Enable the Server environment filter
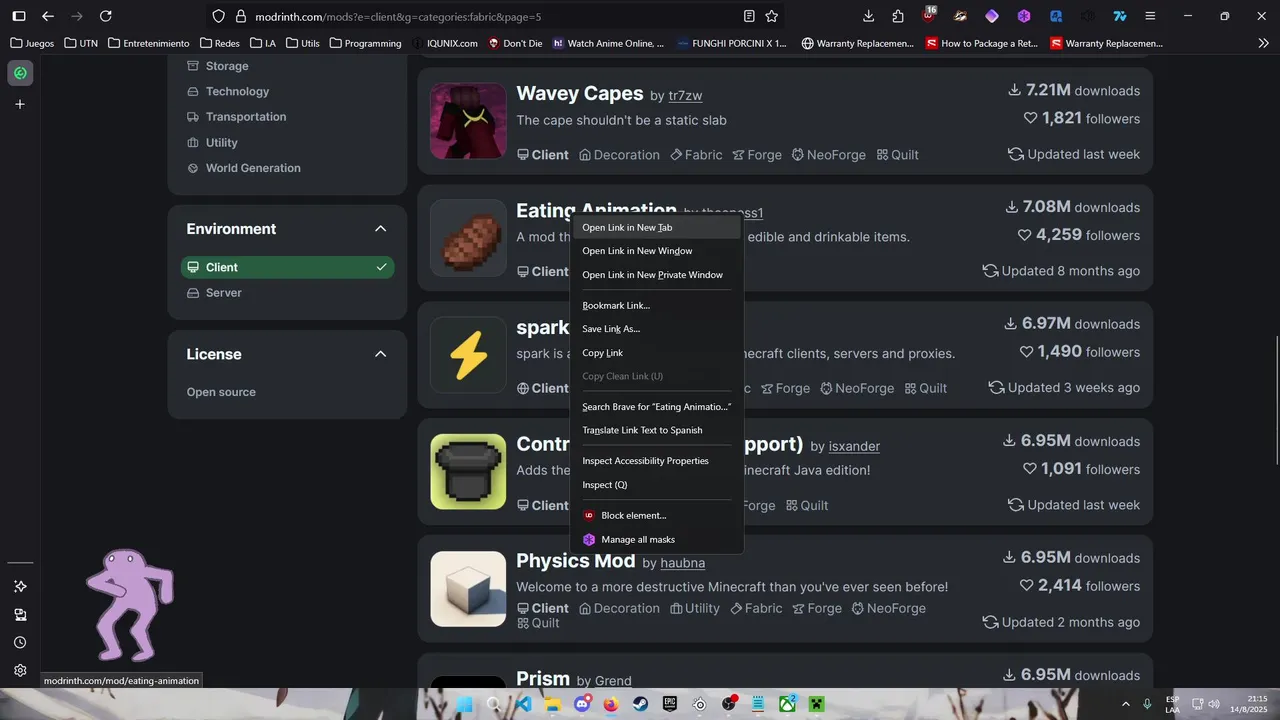The image size is (1280, 720). (288, 293)
